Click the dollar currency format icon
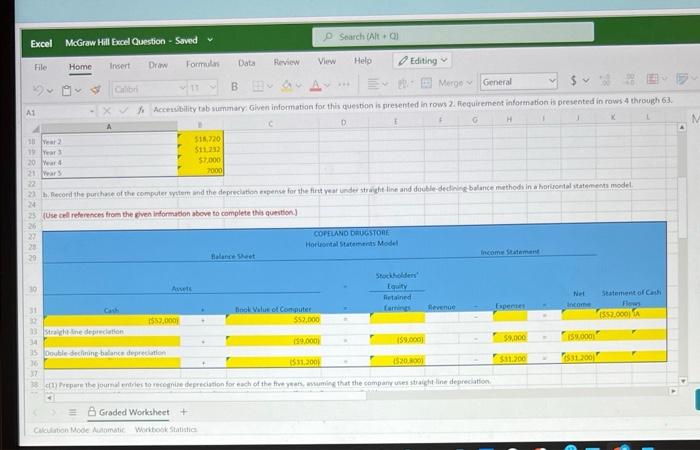This screenshot has height=450, width=700. (574, 80)
